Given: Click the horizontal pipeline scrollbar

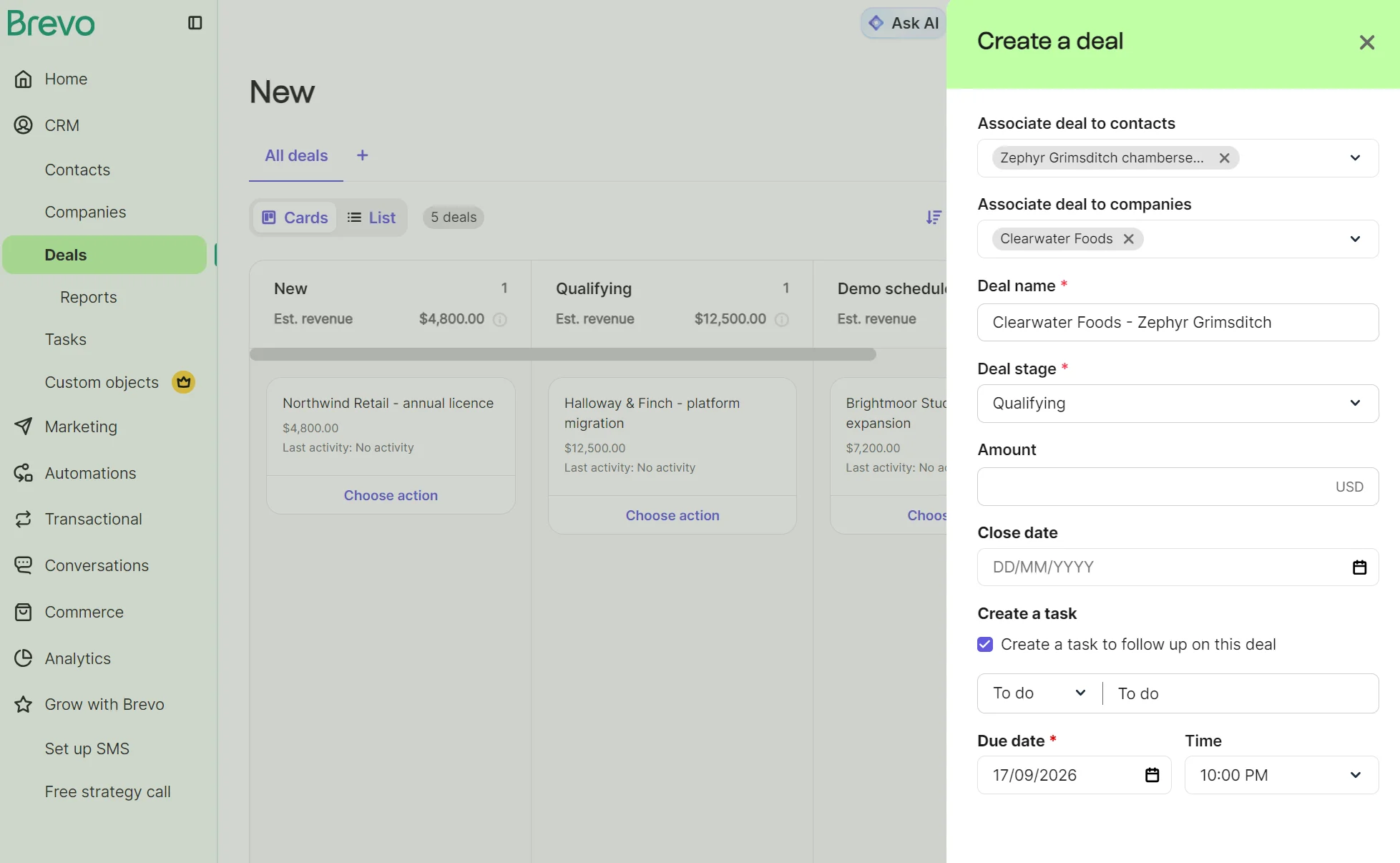Looking at the screenshot, I should (x=562, y=354).
